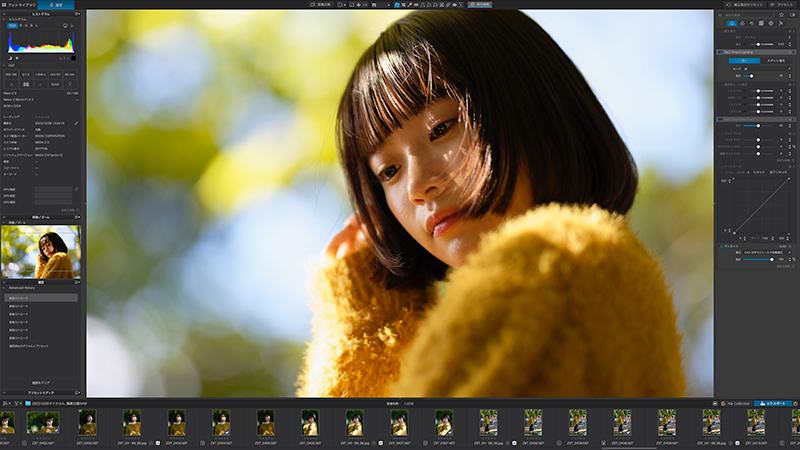Click the correction search field in right panel

click(x=748, y=15)
